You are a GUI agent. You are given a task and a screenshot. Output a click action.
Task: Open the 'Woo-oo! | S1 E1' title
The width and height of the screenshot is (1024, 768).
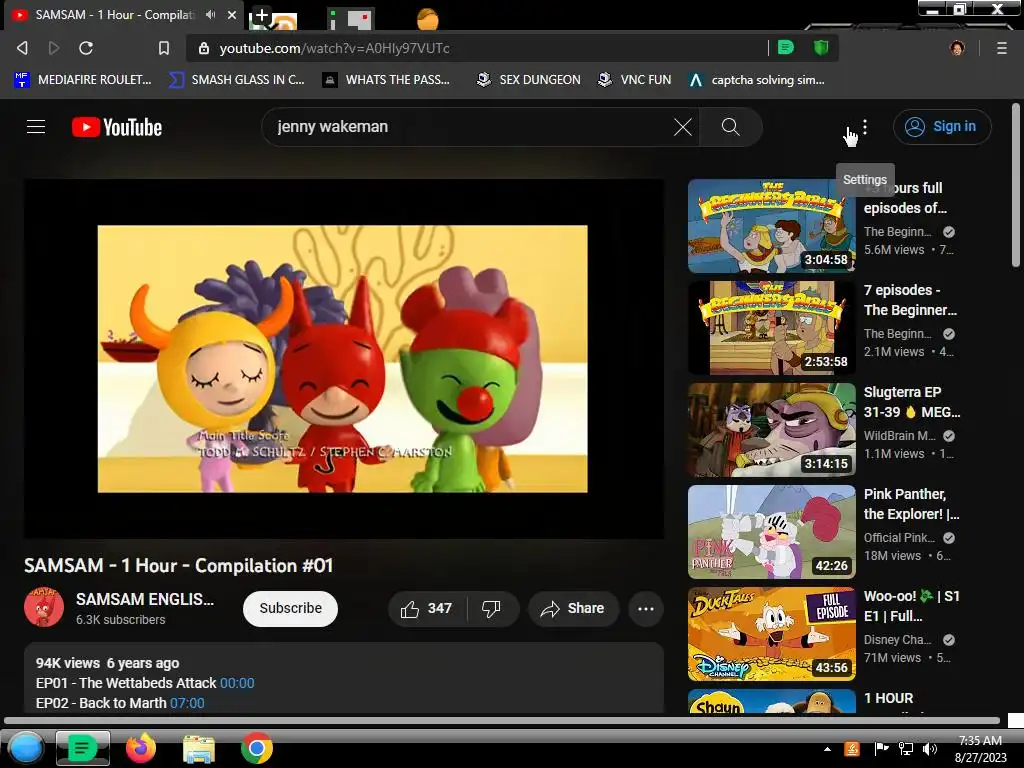pyautogui.click(x=912, y=605)
